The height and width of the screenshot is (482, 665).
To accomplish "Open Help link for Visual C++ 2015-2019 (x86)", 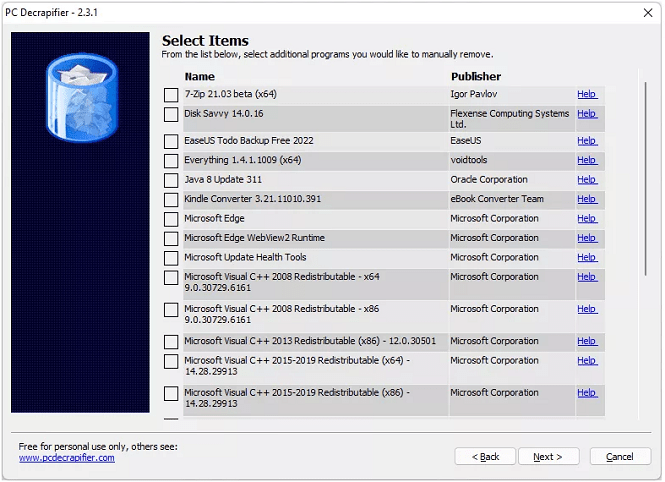I will 587,393.
